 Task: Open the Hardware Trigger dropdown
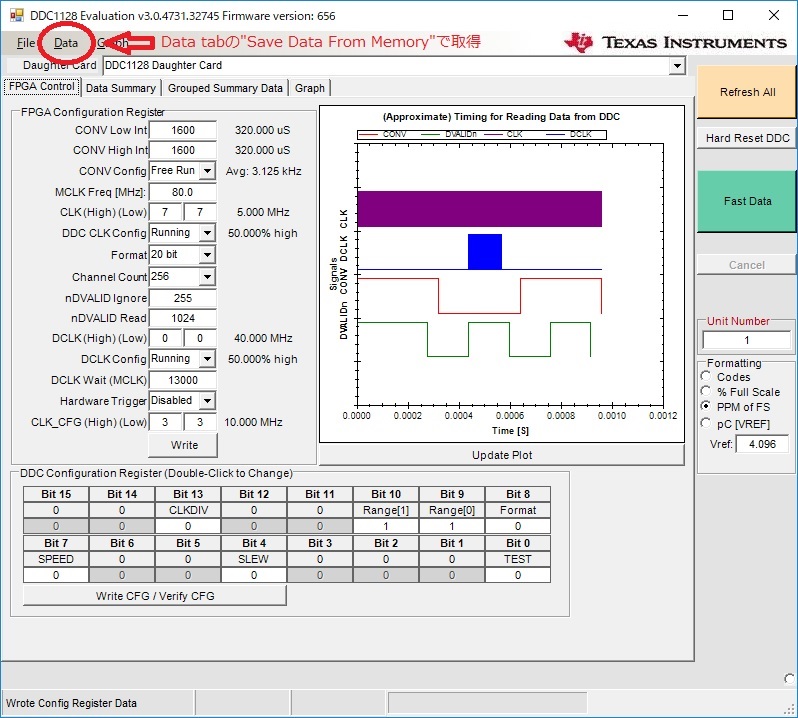207,401
